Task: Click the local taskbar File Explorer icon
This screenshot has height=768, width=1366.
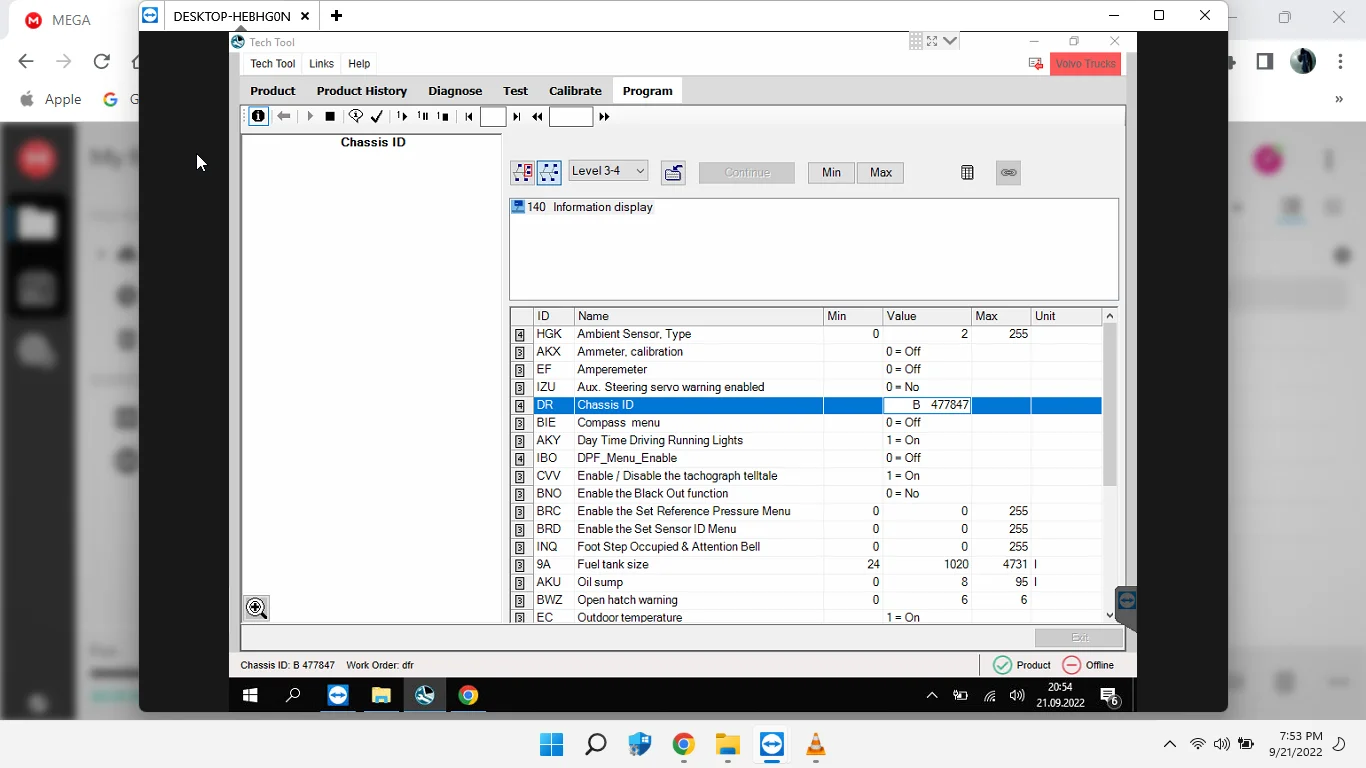Action: click(727, 744)
